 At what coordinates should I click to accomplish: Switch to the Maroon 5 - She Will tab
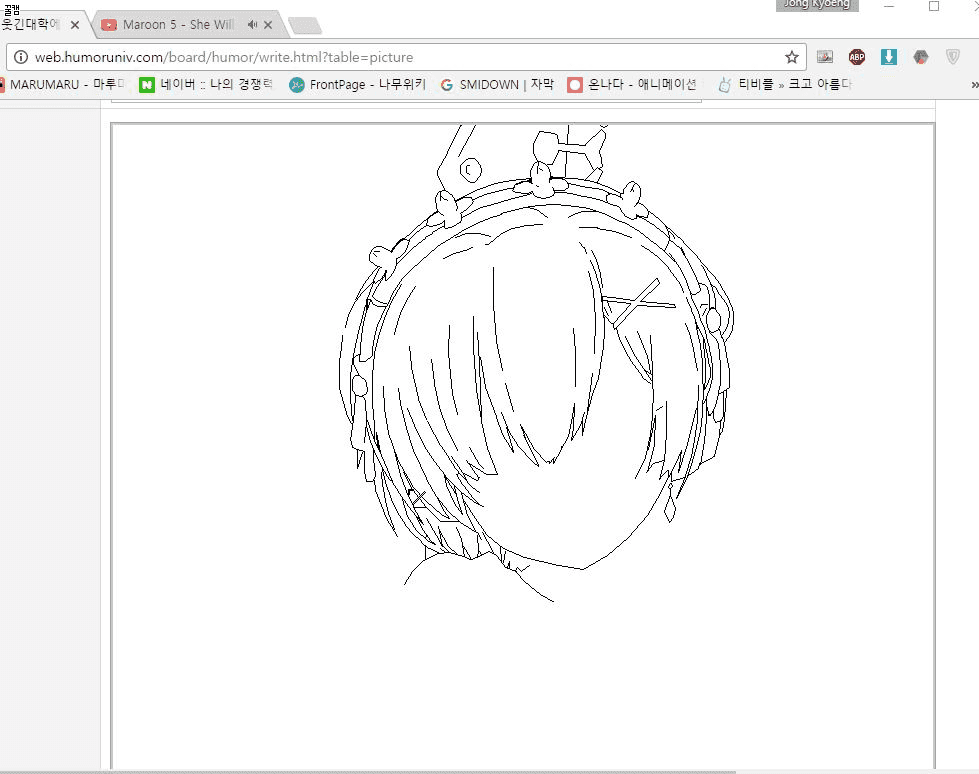(187, 25)
